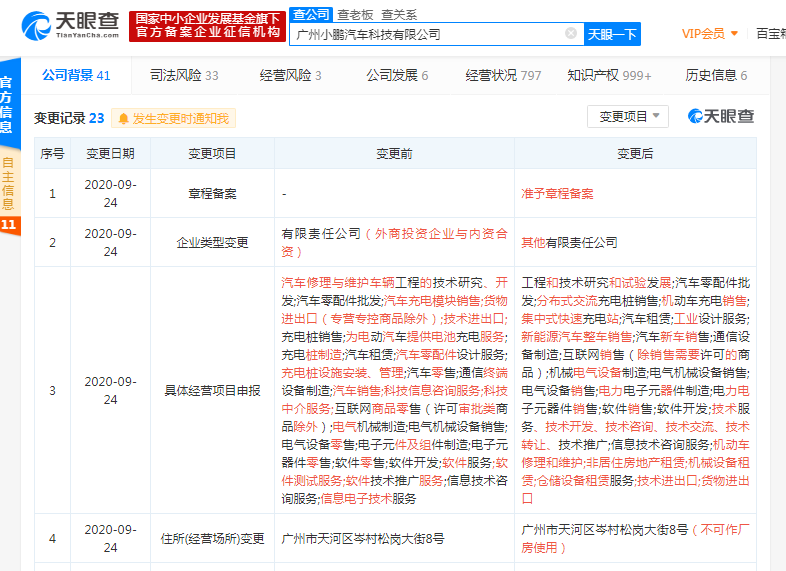
Task: Click the 变更前 column header
Action: [394, 153]
